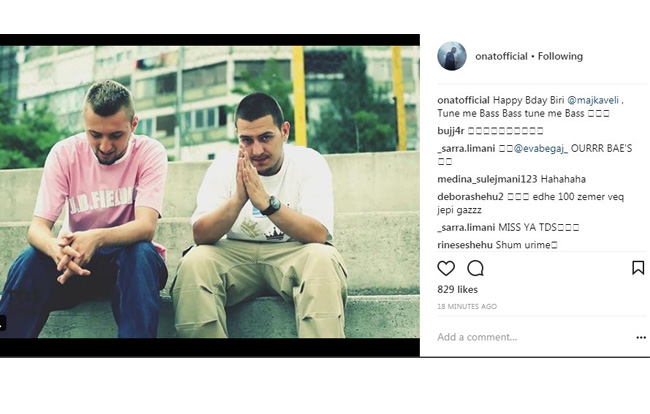Save the post with the bookmark icon
Image resolution: width=650 pixels, height=414 pixels.
(638, 268)
